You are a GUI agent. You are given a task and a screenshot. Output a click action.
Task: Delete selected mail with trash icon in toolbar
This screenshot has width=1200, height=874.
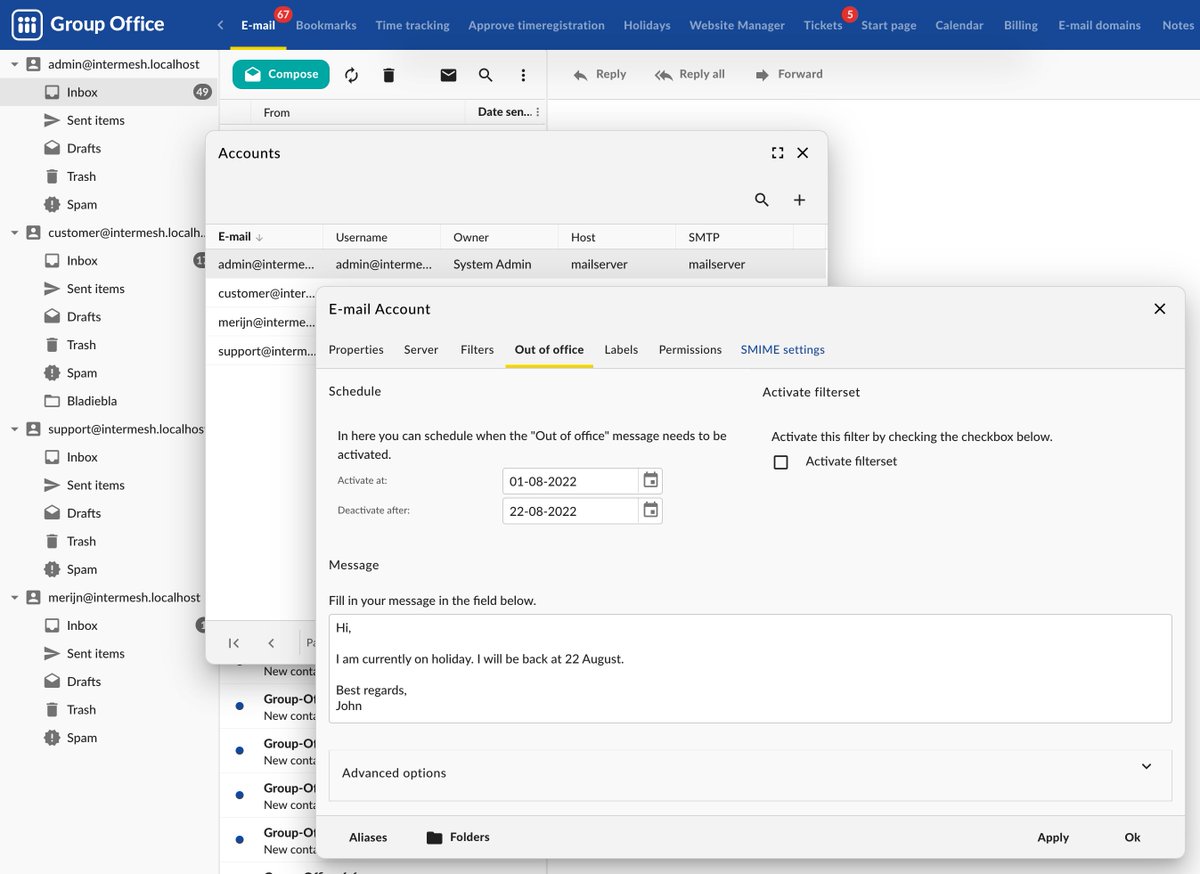click(389, 75)
